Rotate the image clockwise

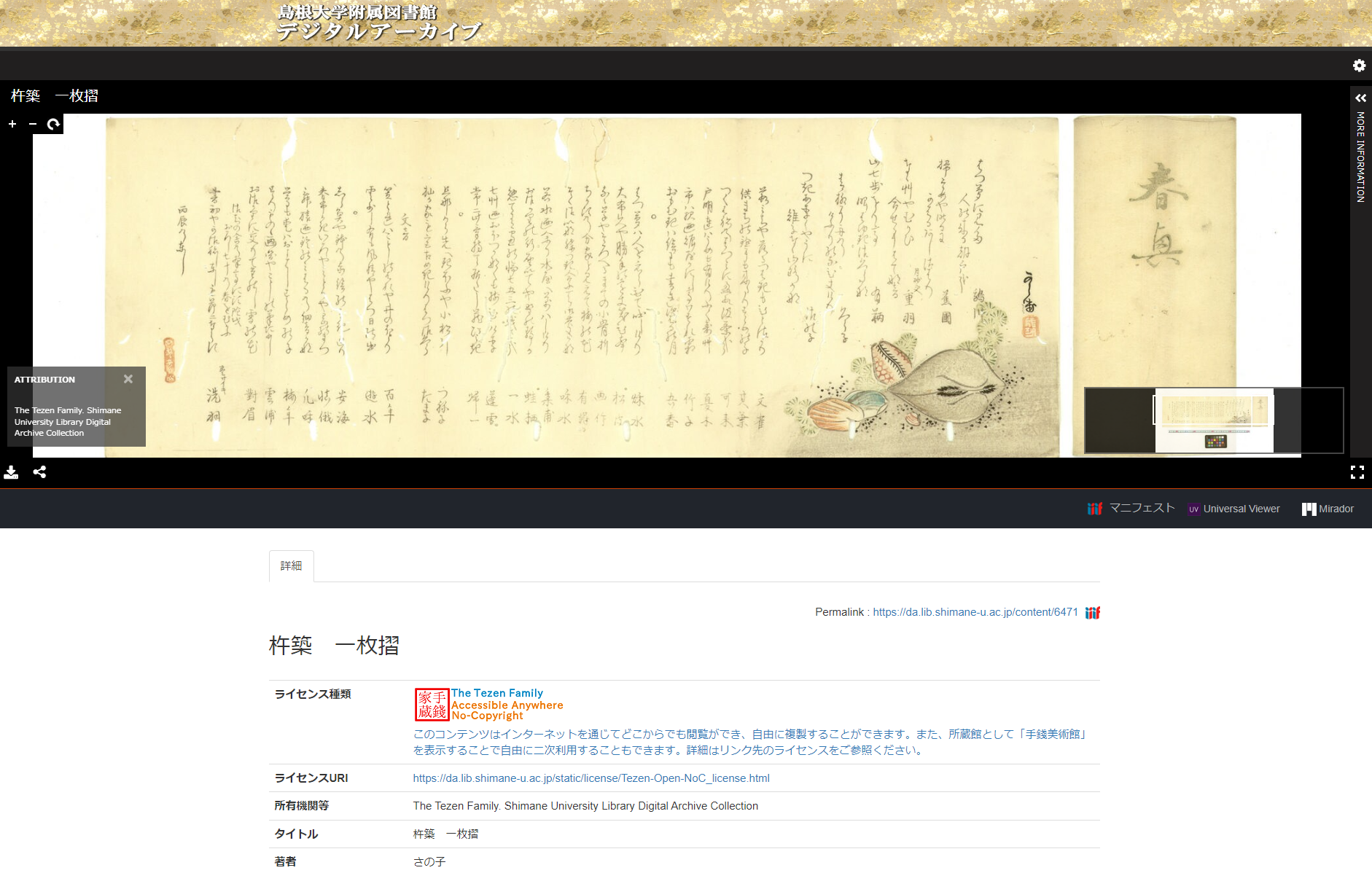coord(53,124)
